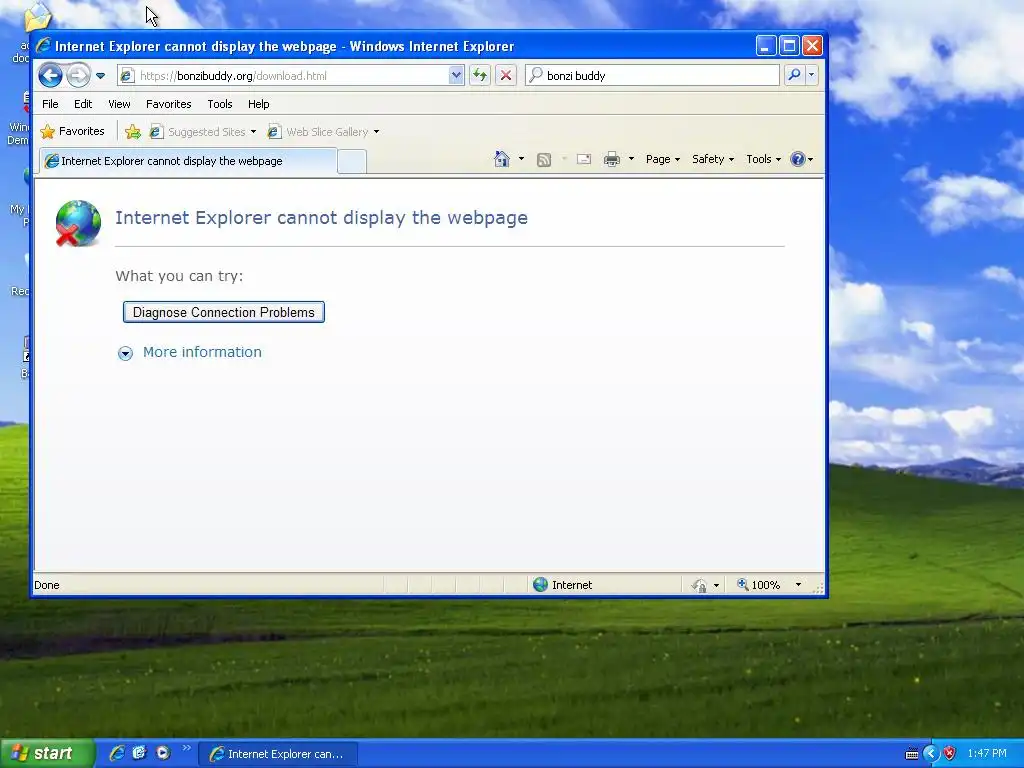Screen dimensions: 1024x768
Task: Expand the address bar autocomplete dropdown
Action: click(456, 76)
